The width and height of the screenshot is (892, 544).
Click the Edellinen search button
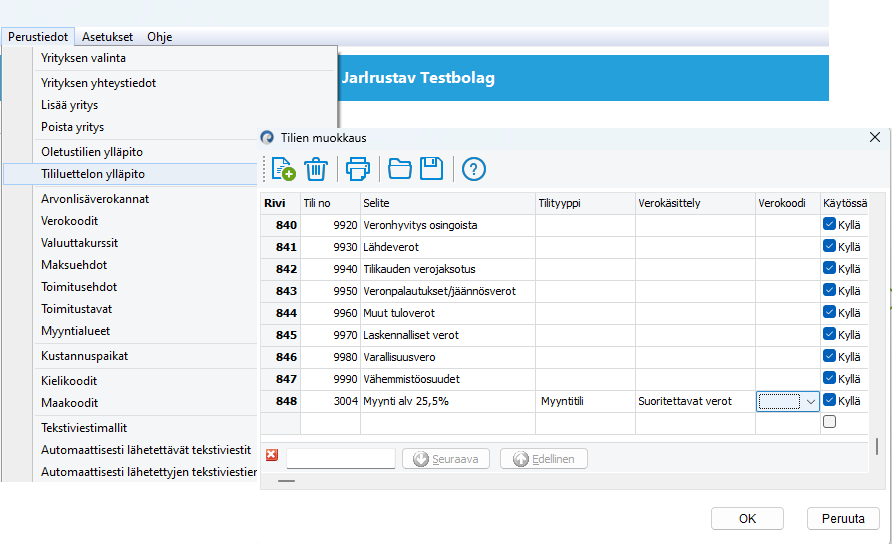[x=544, y=459]
